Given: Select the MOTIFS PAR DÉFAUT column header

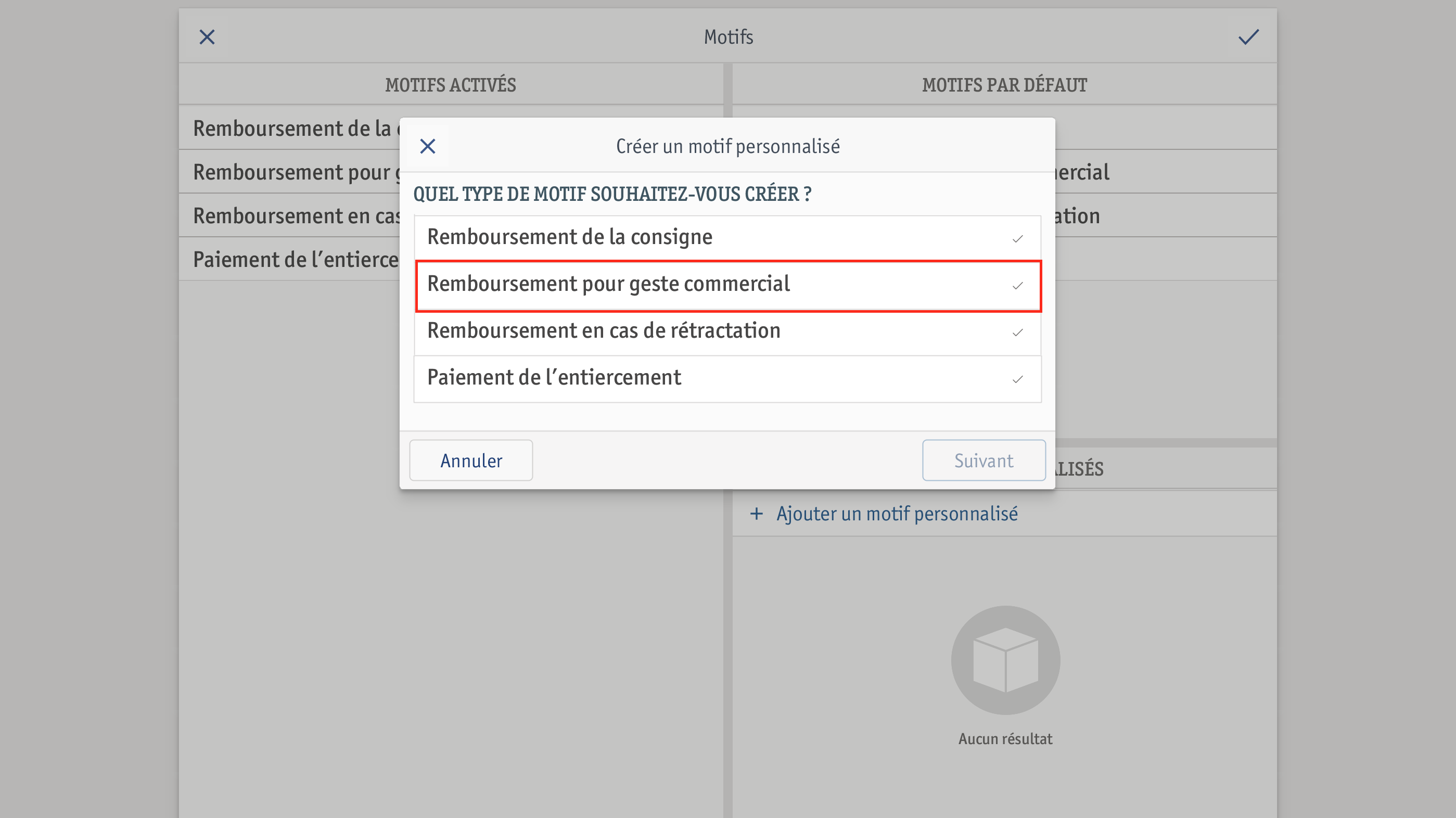Looking at the screenshot, I should coord(1004,85).
